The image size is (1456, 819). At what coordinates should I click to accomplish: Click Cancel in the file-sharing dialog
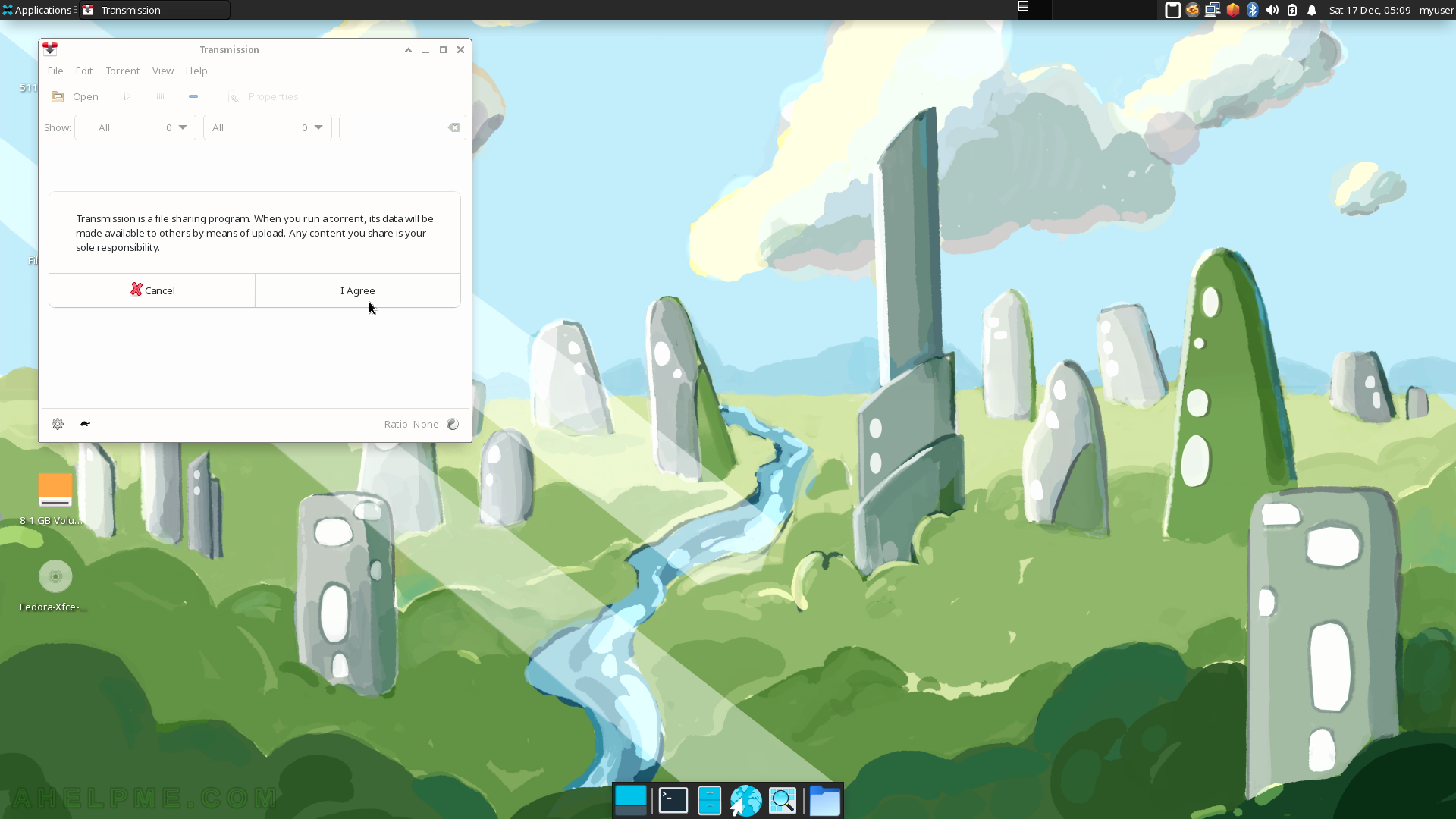coord(152,290)
